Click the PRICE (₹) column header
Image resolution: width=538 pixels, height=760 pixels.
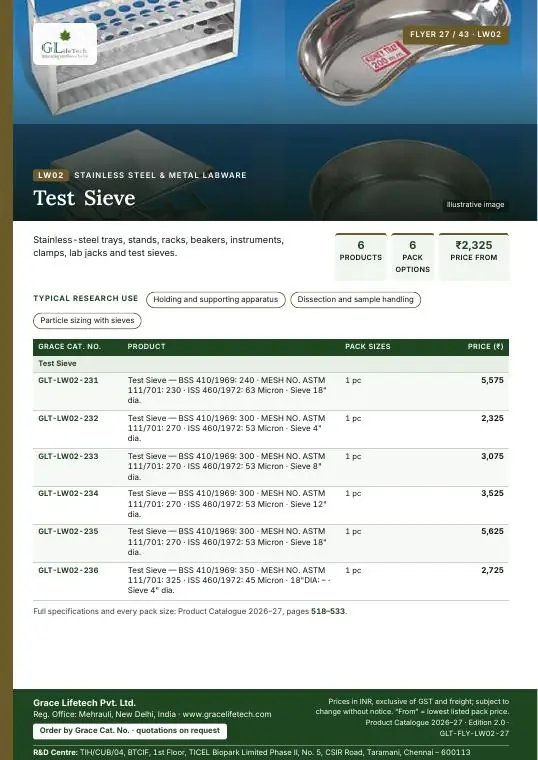tap(485, 347)
